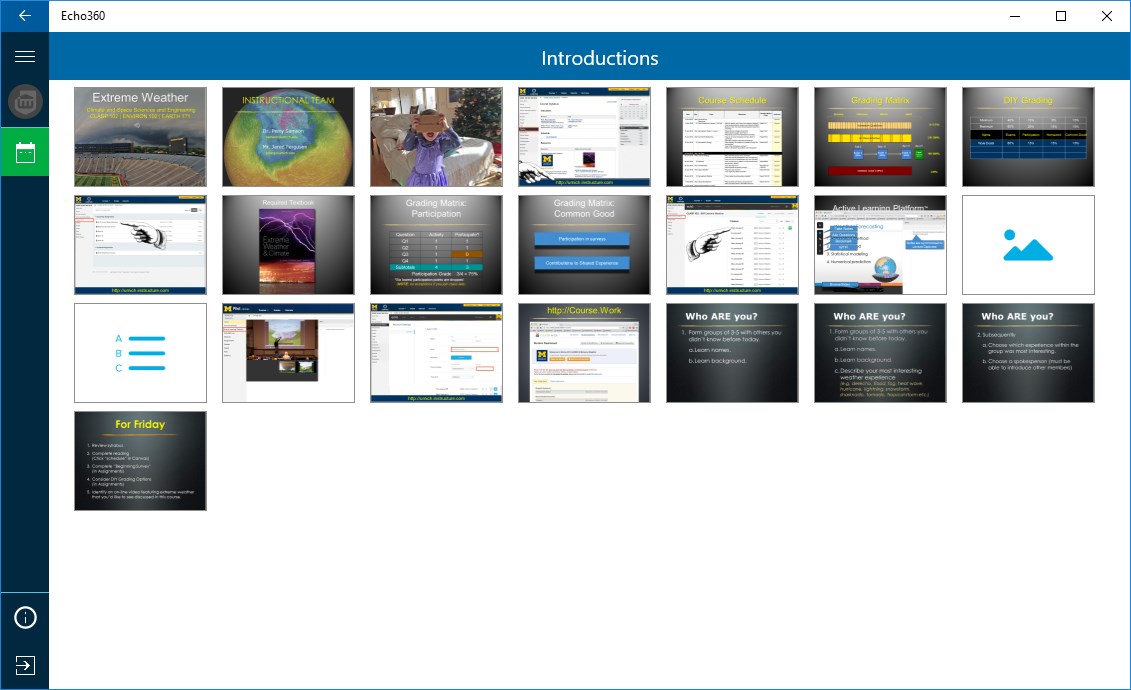Open the first Grading Matrix slide
The height and width of the screenshot is (690, 1131).
(880, 137)
